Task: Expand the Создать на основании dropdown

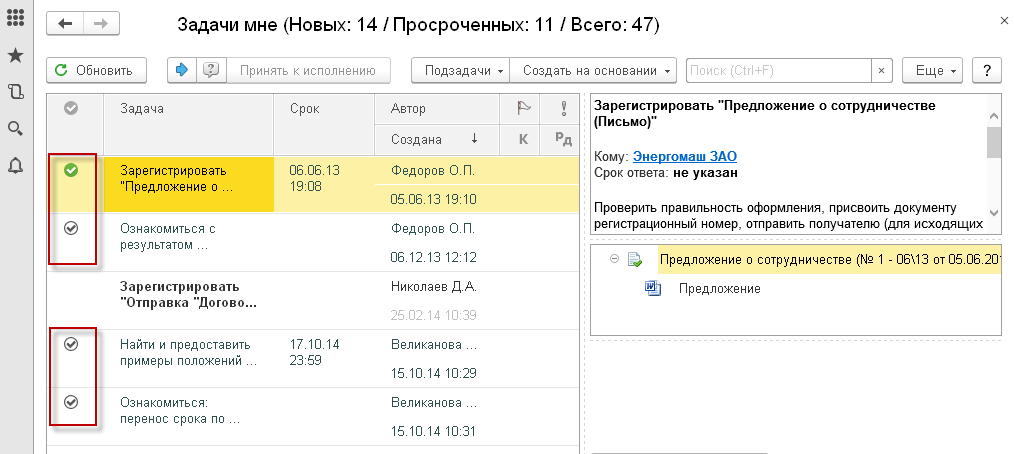Action: [x=593, y=71]
